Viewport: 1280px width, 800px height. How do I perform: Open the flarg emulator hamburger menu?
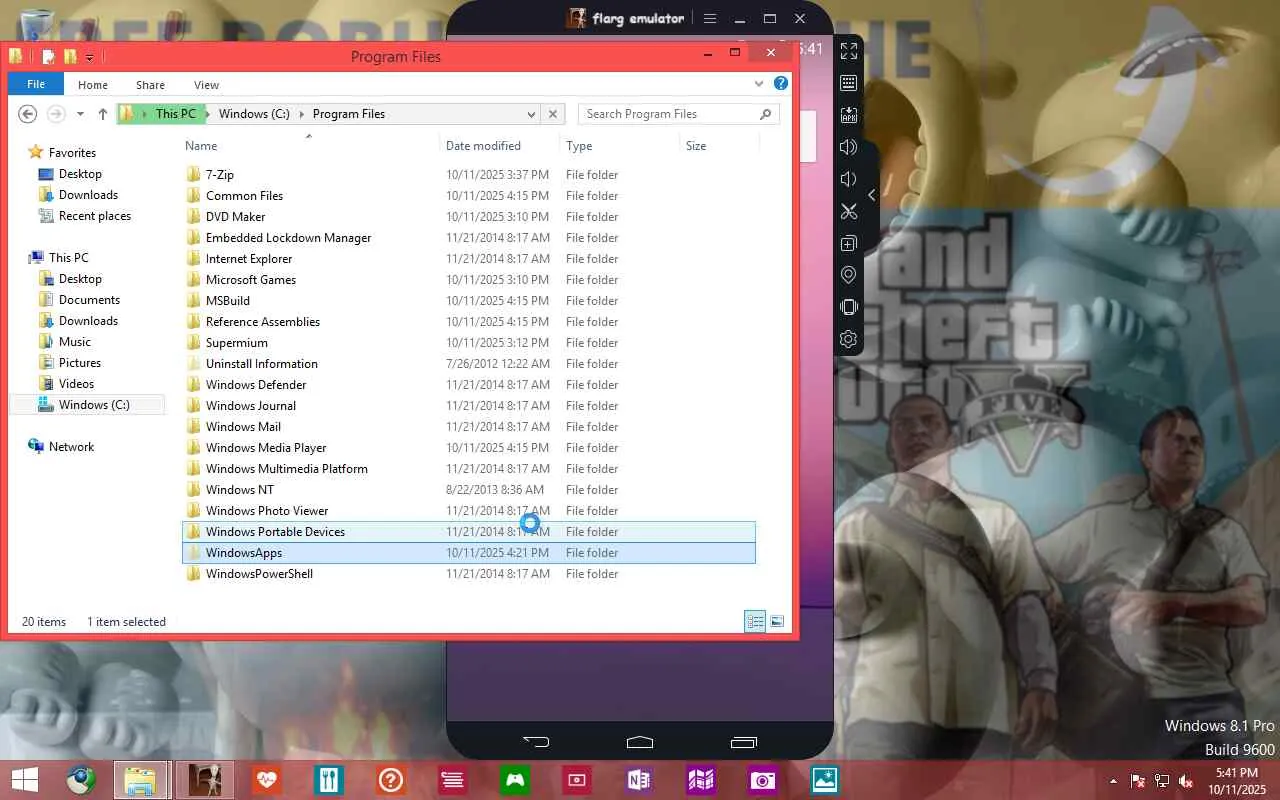pyautogui.click(x=710, y=18)
